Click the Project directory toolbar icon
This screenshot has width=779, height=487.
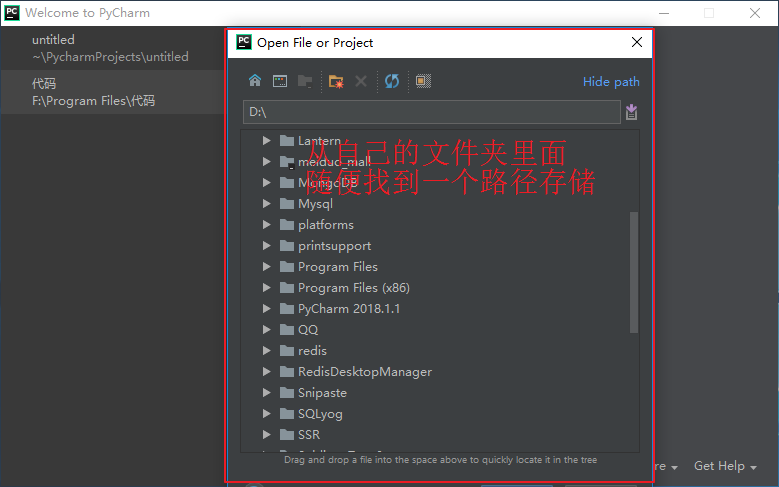coord(305,81)
